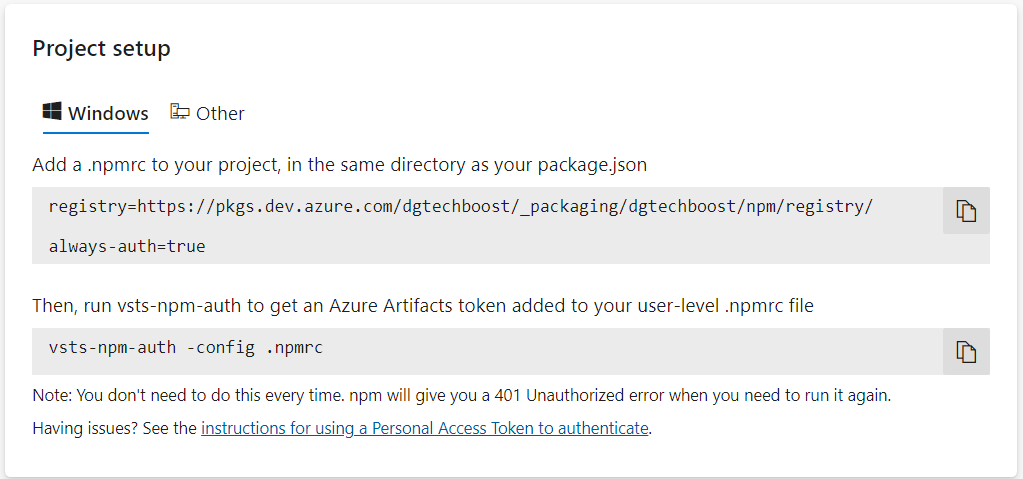The image size is (1023, 479).
Task: Click the 'Having issues? See the' text
Action: click(x=115, y=428)
